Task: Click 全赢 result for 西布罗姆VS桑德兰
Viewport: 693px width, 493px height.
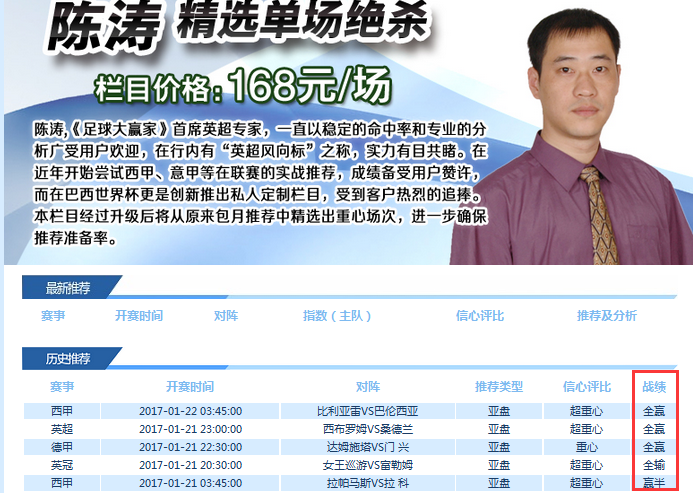Action: click(x=654, y=429)
